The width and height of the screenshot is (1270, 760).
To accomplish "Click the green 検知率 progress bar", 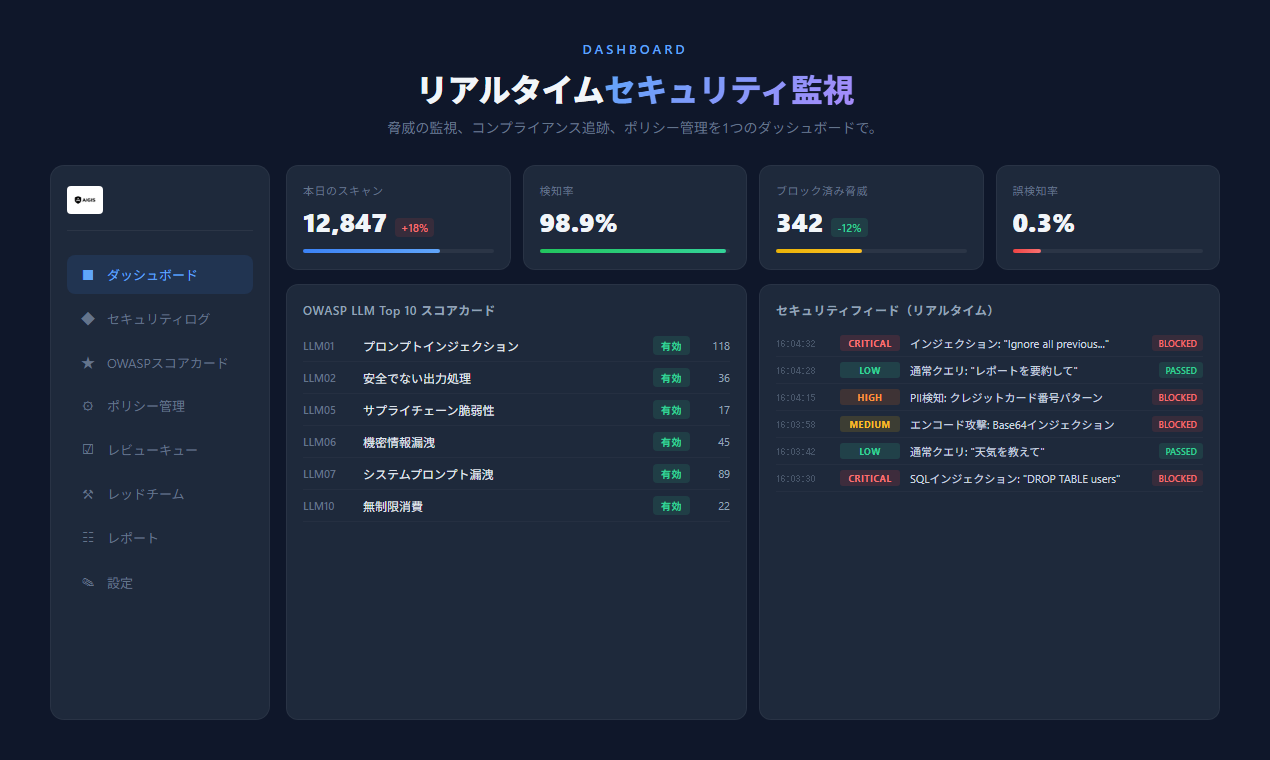I will tap(633, 251).
